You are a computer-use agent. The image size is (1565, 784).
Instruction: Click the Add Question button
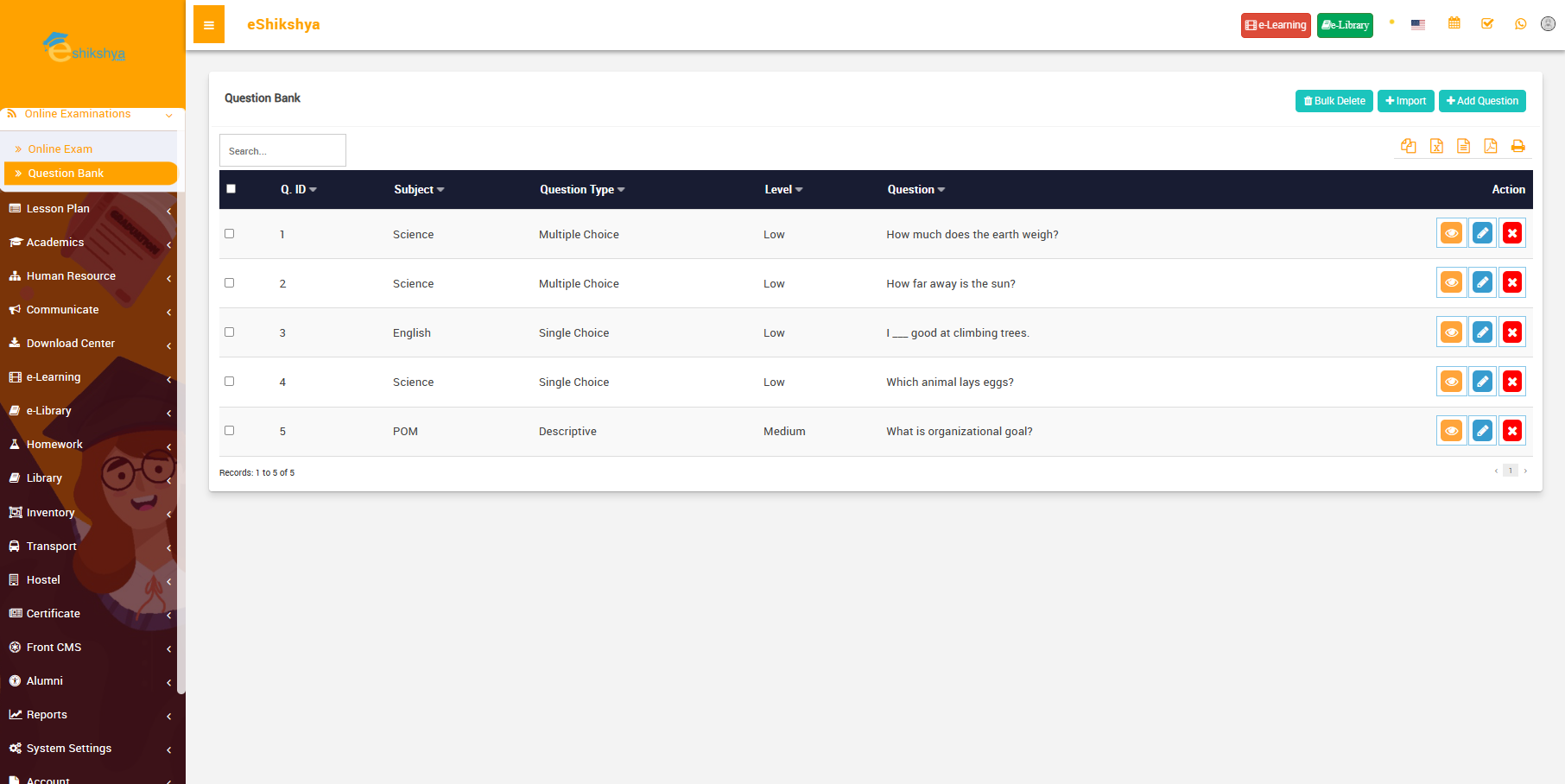click(x=1482, y=101)
